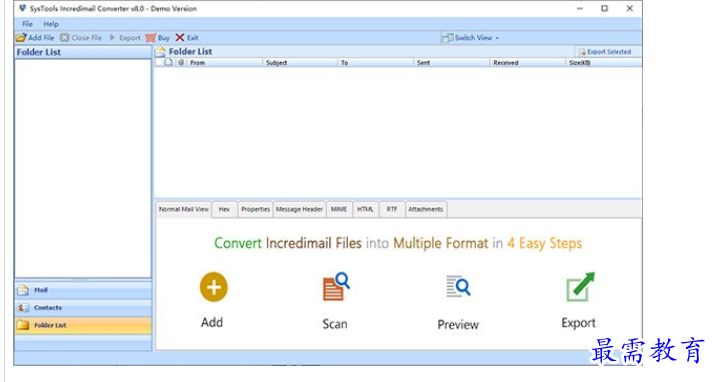The width and height of the screenshot is (713, 382).
Task: Sort by the Sent column header
Action: (x=452, y=63)
